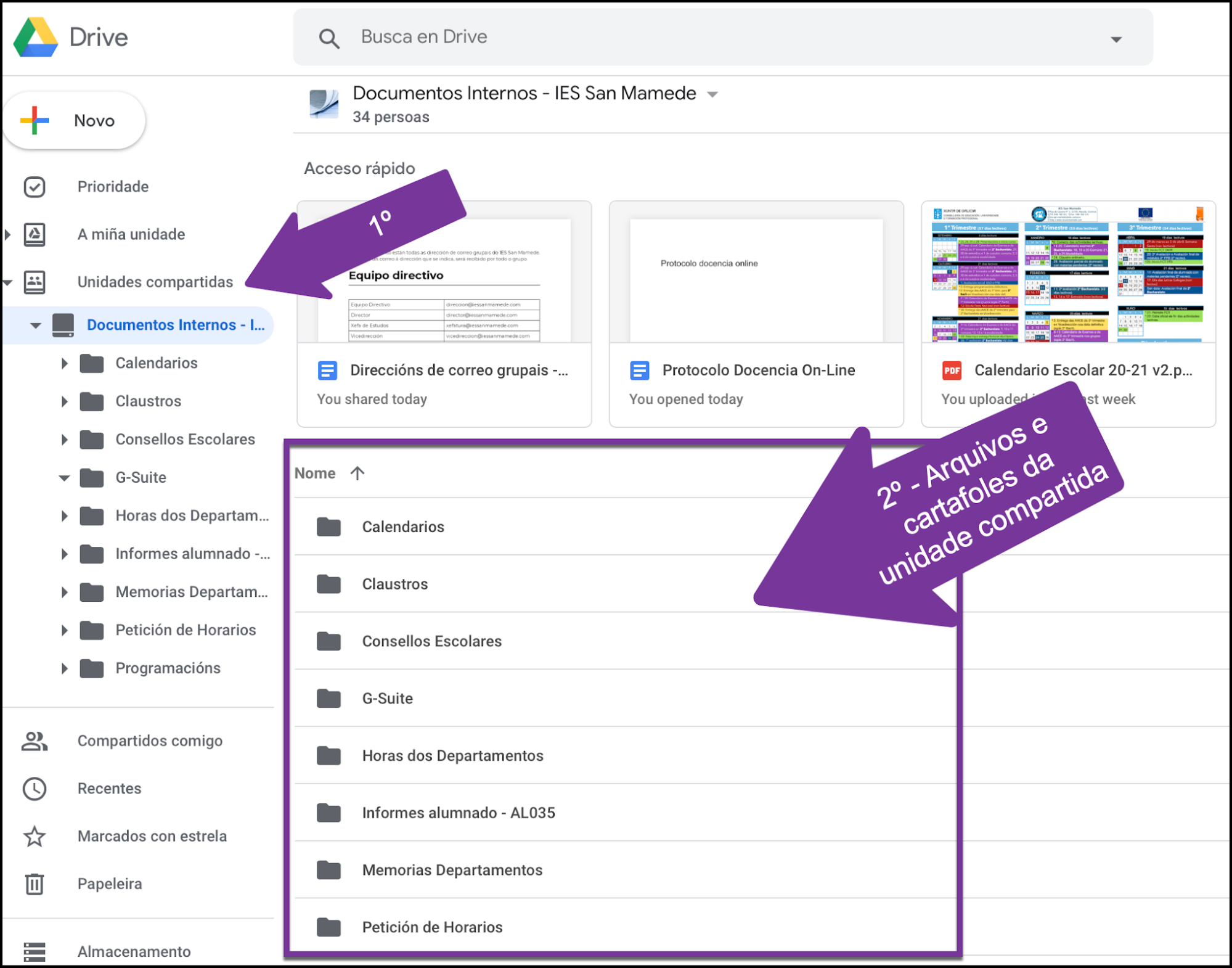Open Protocolo Docencia On-Line card
Screen dimensions: 1232x968
tap(756, 313)
